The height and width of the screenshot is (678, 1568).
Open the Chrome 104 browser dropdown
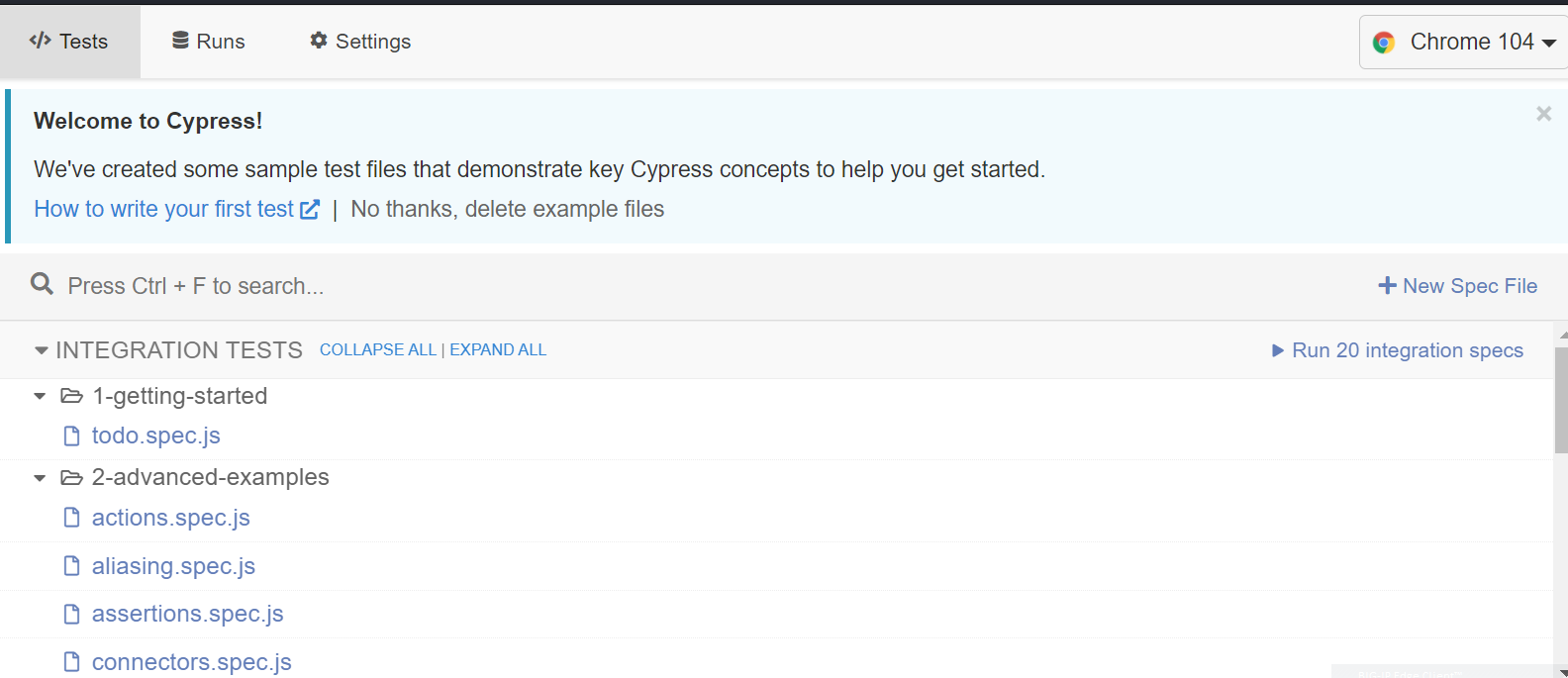1463,42
